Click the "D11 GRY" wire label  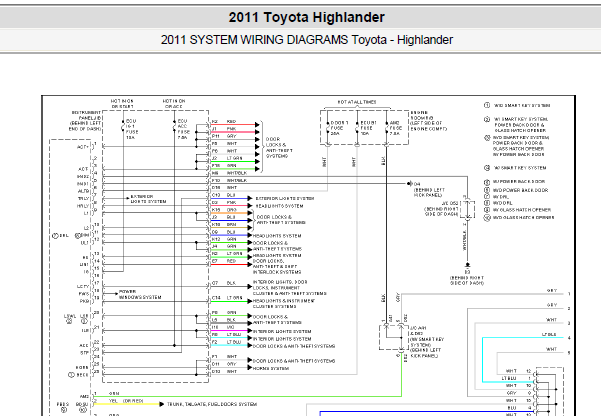[x=224, y=364]
